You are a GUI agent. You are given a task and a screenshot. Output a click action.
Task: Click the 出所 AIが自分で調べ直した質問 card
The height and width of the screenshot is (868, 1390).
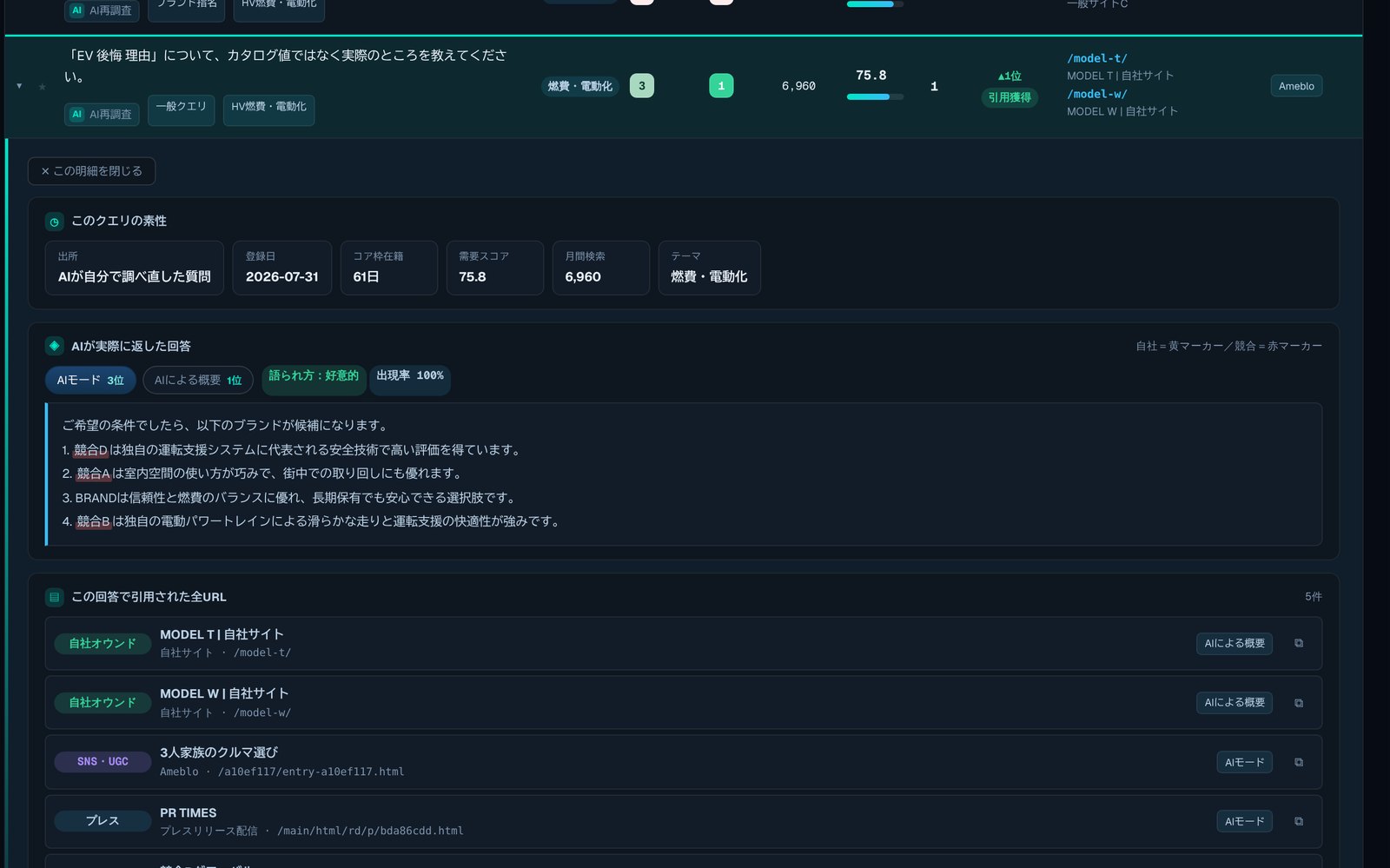[135, 268]
